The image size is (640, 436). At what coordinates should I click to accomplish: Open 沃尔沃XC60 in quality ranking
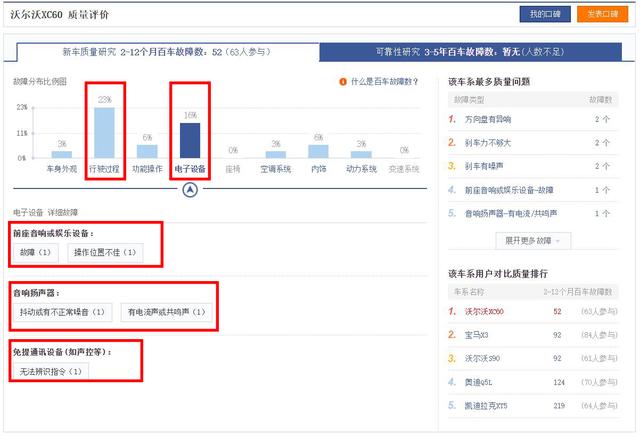[x=484, y=311]
